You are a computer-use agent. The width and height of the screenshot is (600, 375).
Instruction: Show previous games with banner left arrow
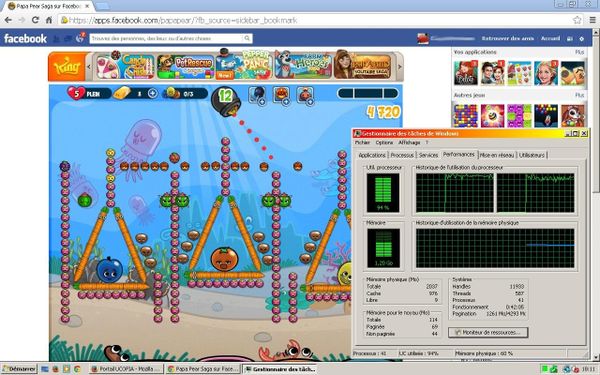tap(89, 67)
